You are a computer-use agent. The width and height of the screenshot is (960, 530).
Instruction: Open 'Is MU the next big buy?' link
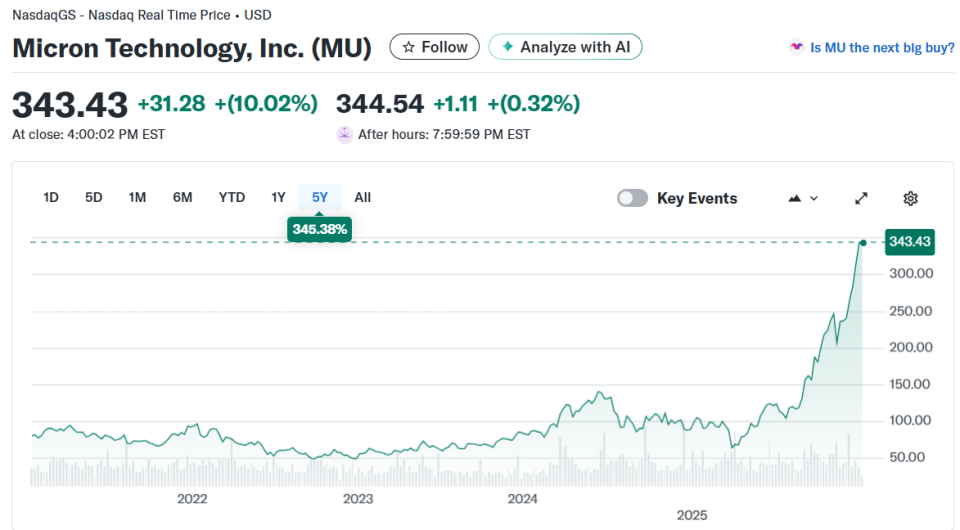[x=881, y=47]
